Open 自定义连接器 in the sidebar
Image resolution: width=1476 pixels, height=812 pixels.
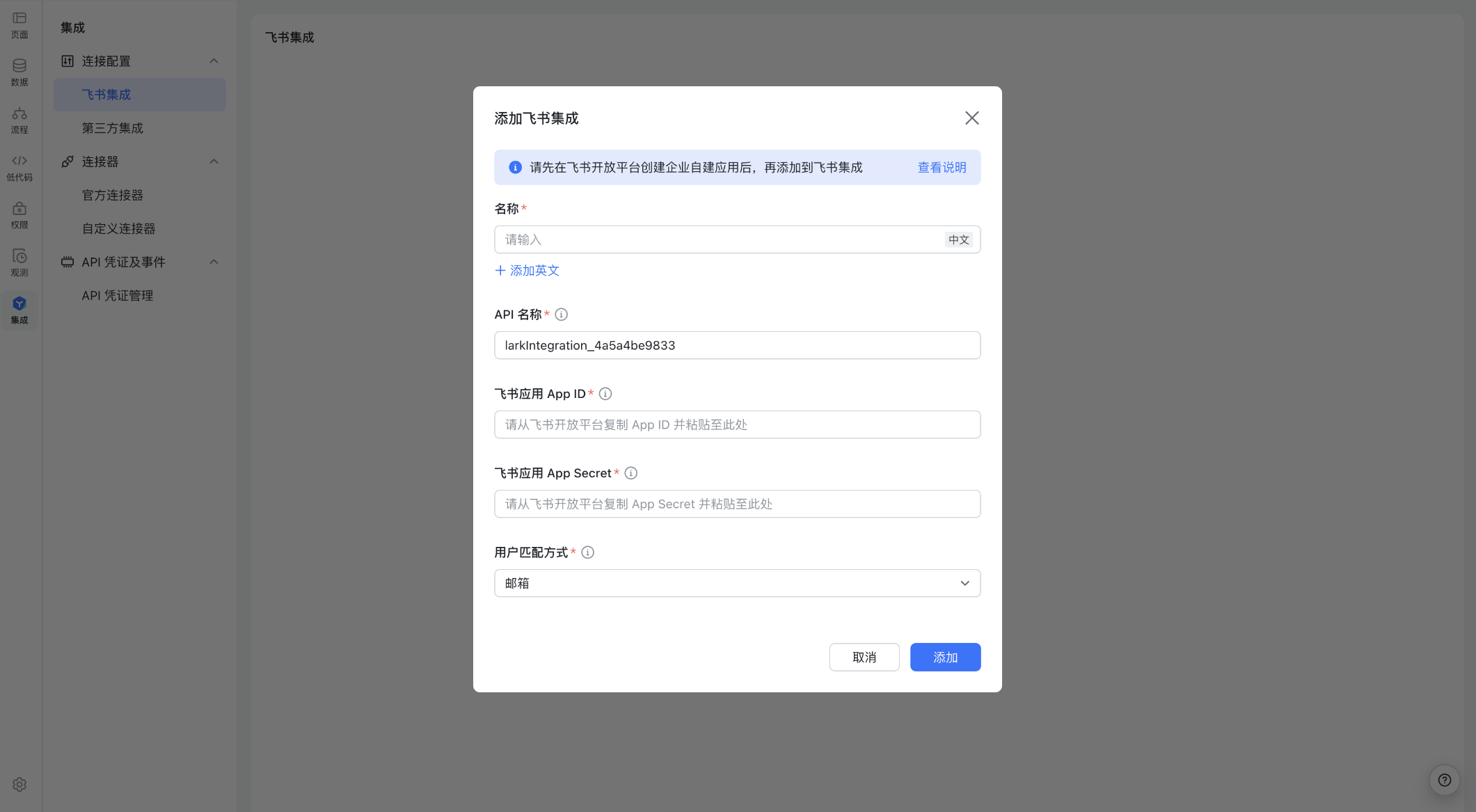point(140,229)
